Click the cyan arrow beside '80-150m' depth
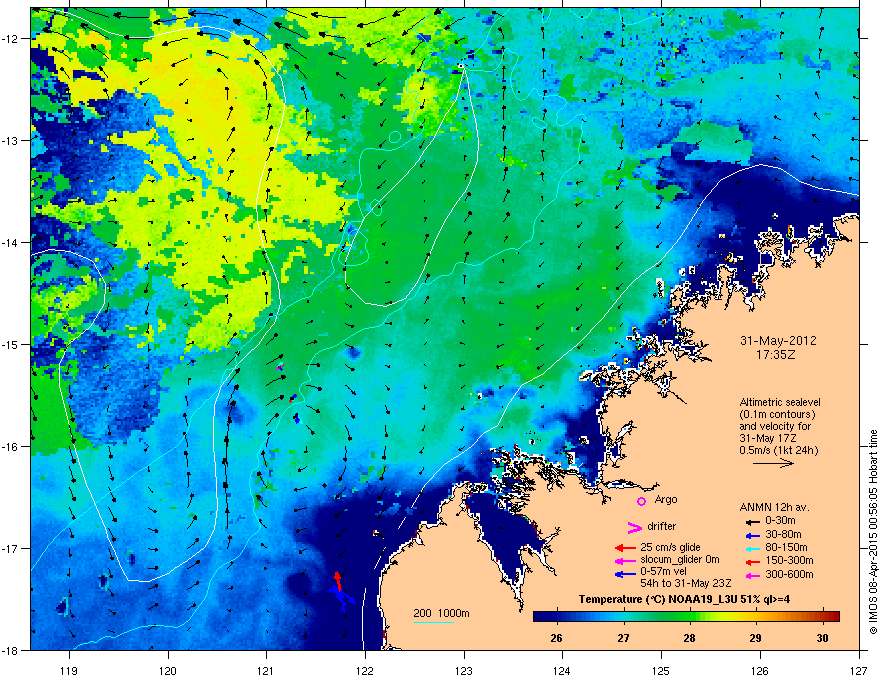Screen dimensions: 880x680 pyautogui.click(x=752, y=548)
